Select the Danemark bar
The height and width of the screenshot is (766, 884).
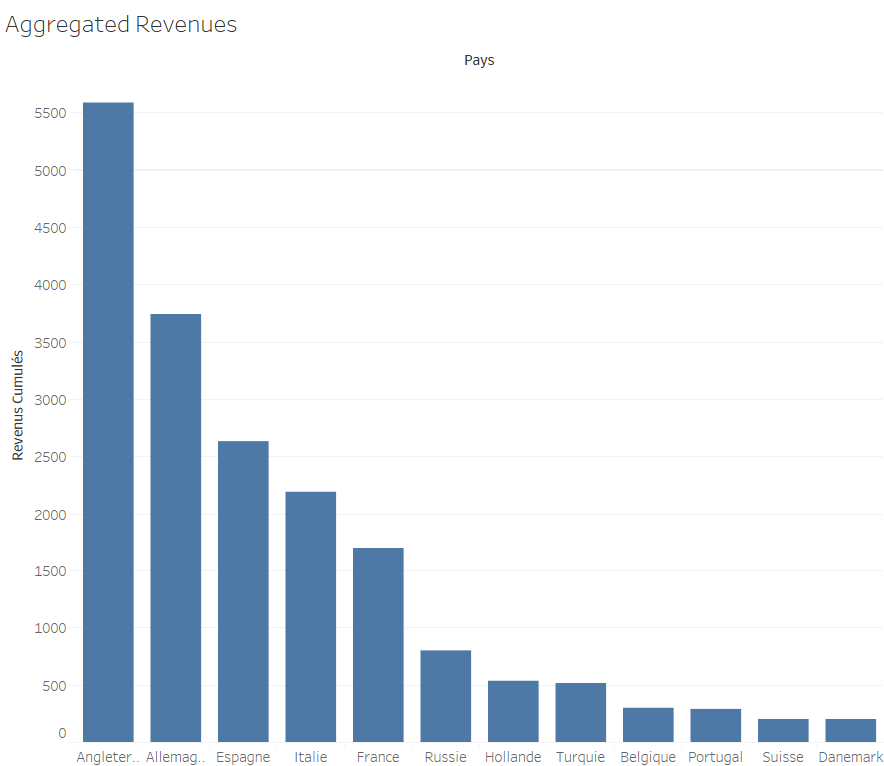point(850,730)
